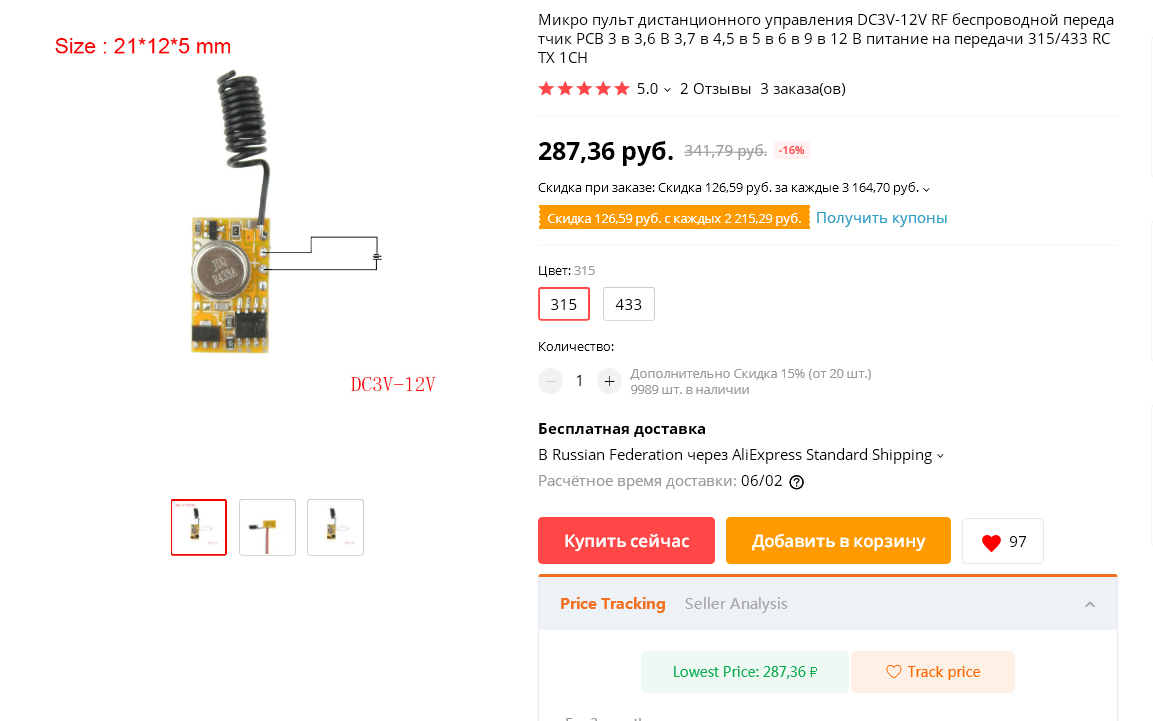
Task: Increase quantity with the plus button
Action: click(x=609, y=381)
